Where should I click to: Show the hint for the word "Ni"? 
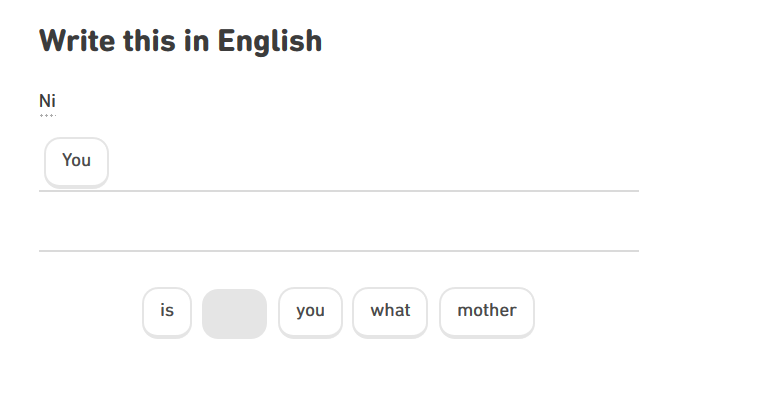tap(47, 101)
